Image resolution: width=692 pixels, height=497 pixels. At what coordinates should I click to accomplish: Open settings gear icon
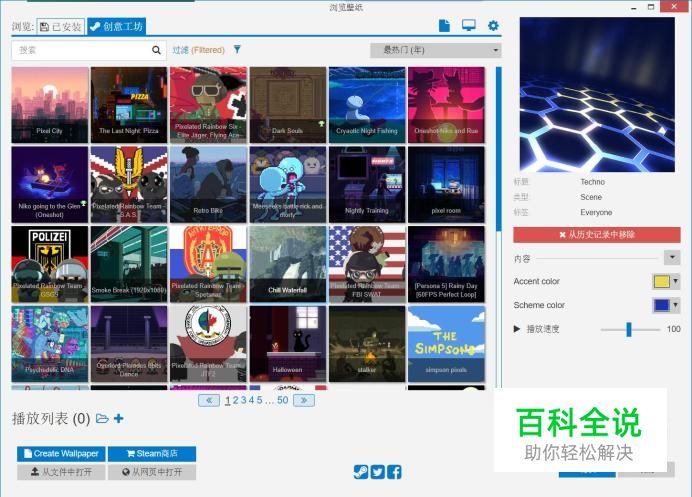[x=493, y=26]
